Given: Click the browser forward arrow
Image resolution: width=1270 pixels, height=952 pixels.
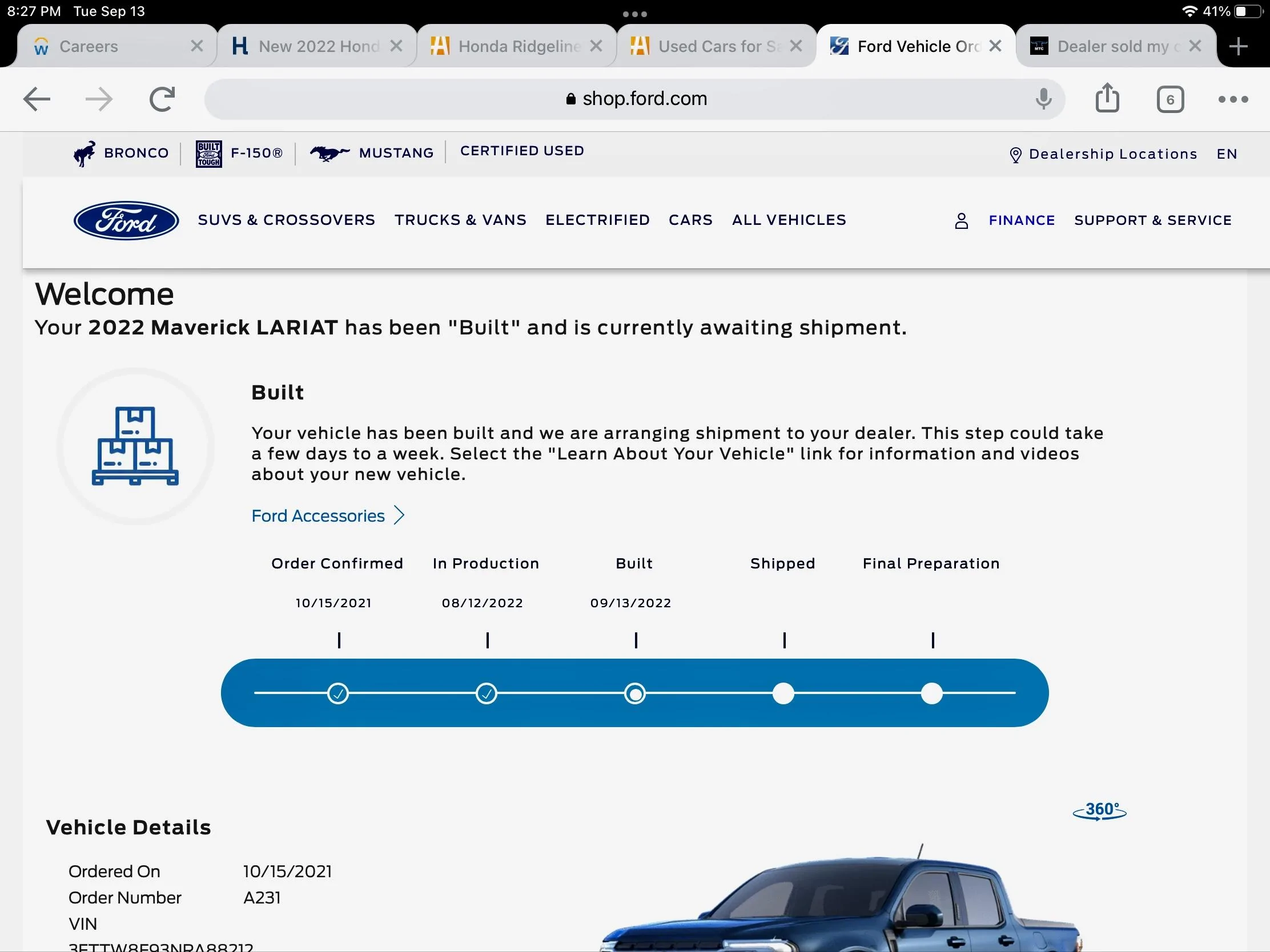Looking at the screenshot, I should pyautogui.click(x=99, y=99).
